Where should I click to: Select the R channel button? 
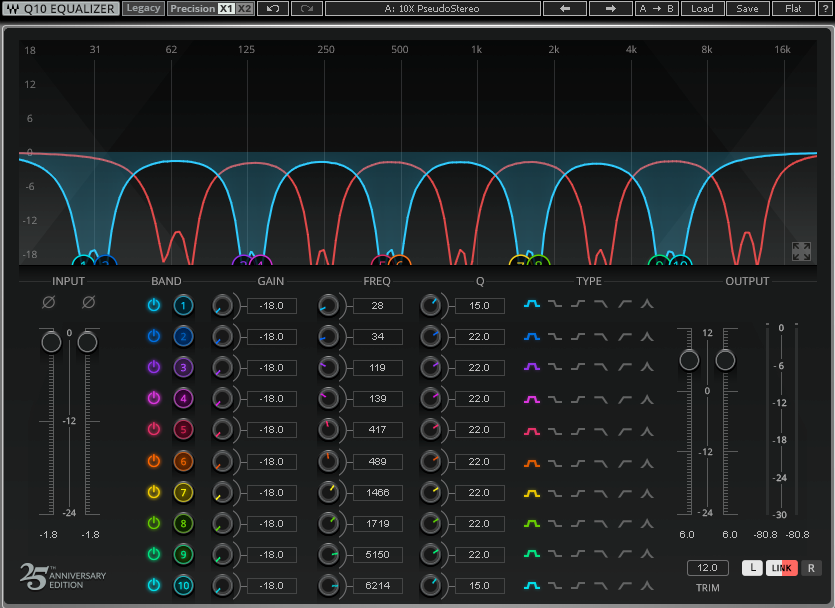pyautogui.click(x=811, y=568)
